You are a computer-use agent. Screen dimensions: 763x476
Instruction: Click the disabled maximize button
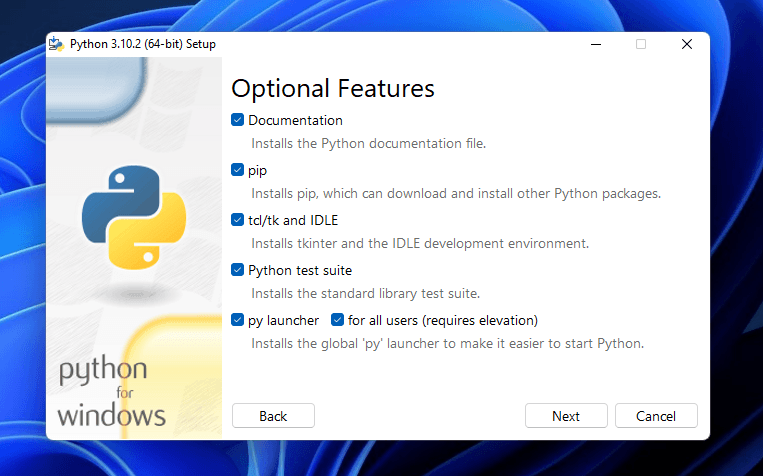(x=641, y=44)
